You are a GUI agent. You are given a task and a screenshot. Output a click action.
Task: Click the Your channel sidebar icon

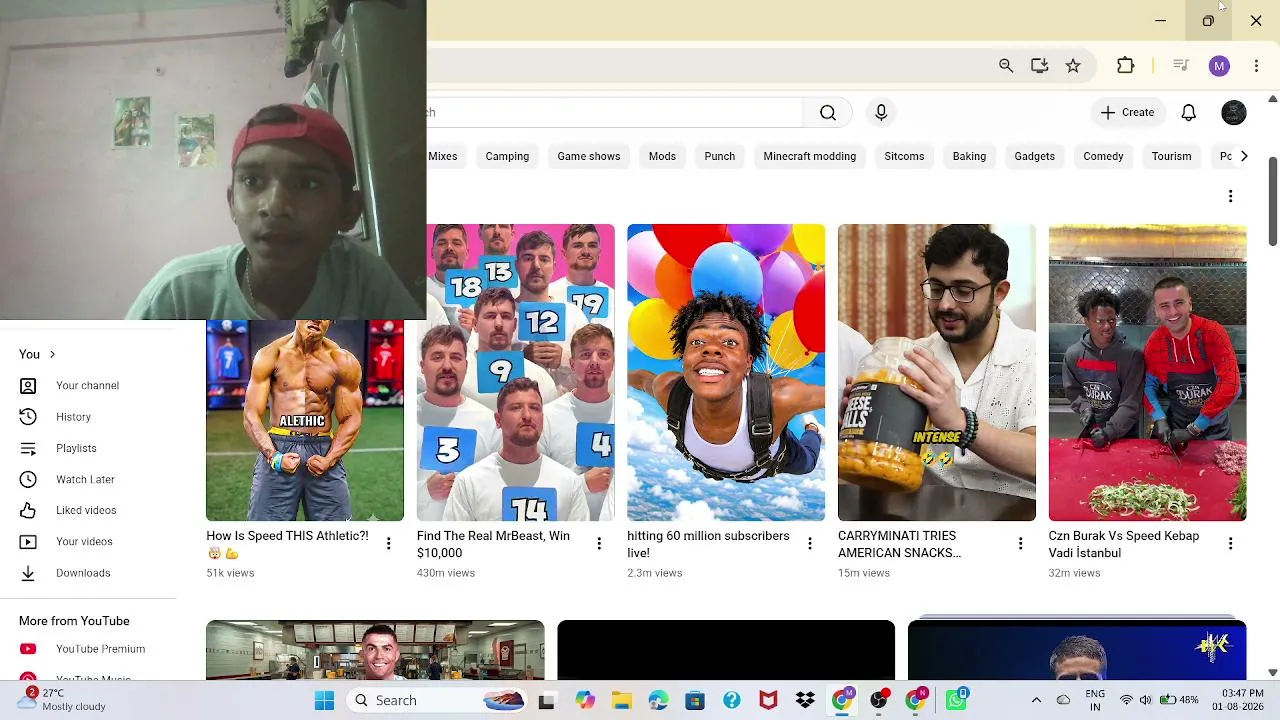28,386
